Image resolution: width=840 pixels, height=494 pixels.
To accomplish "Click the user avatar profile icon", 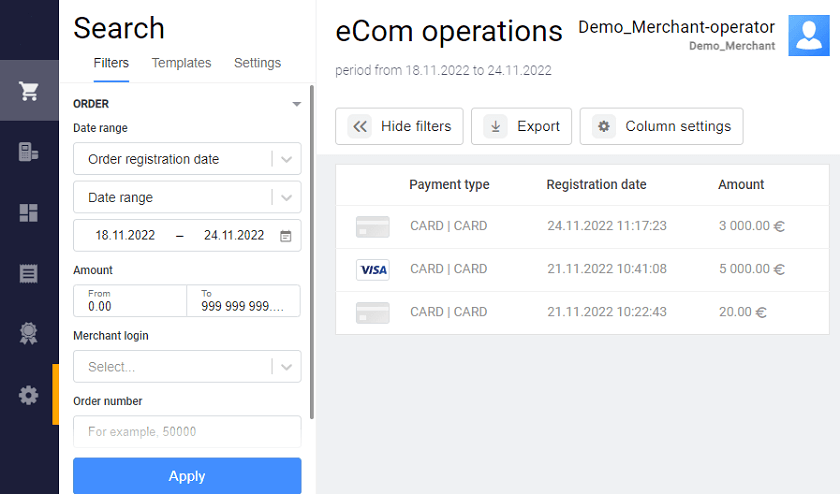I will click(808, 36).
